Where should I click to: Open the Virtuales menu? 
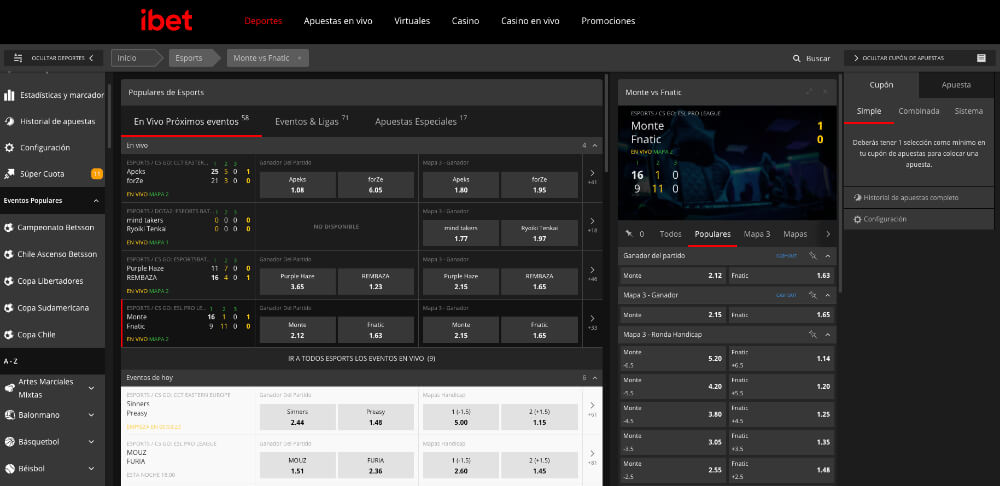(412, 20)
